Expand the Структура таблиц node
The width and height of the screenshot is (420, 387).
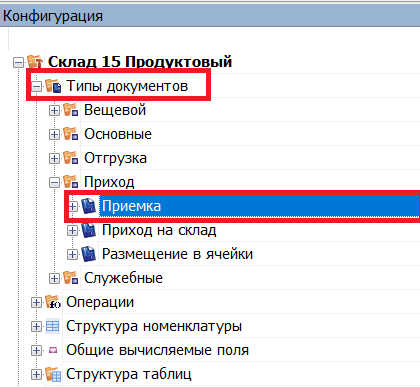click(x=36, y=374)
